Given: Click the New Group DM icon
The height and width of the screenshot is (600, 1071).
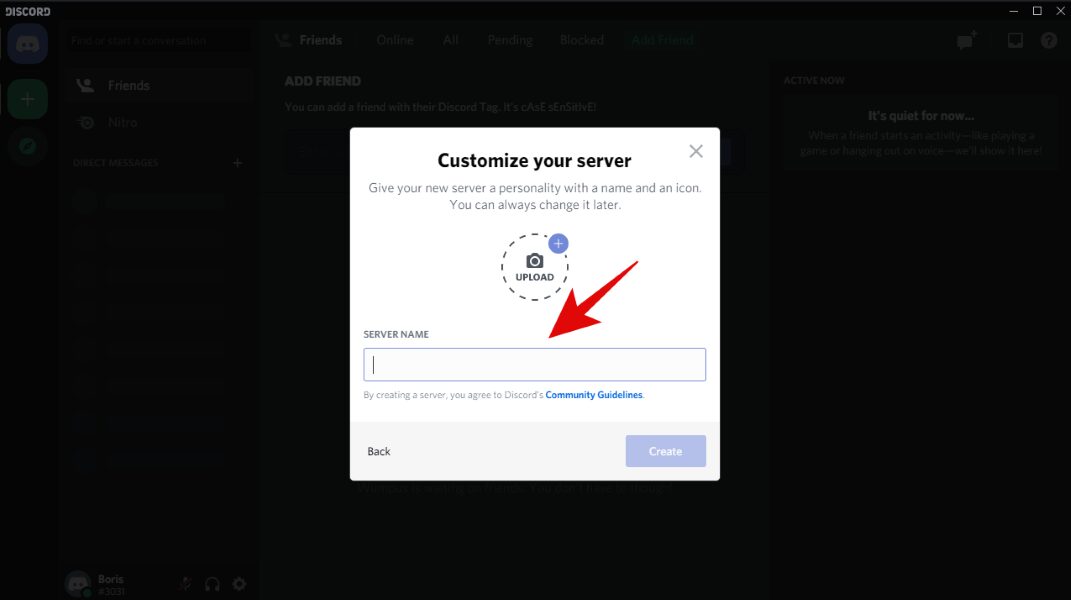Looking at the screenshot, I should pyautogui.click(x=967, y=41).
